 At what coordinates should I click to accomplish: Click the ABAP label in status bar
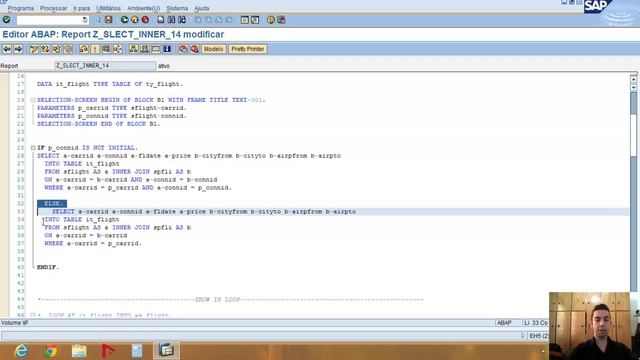(504, 323)
